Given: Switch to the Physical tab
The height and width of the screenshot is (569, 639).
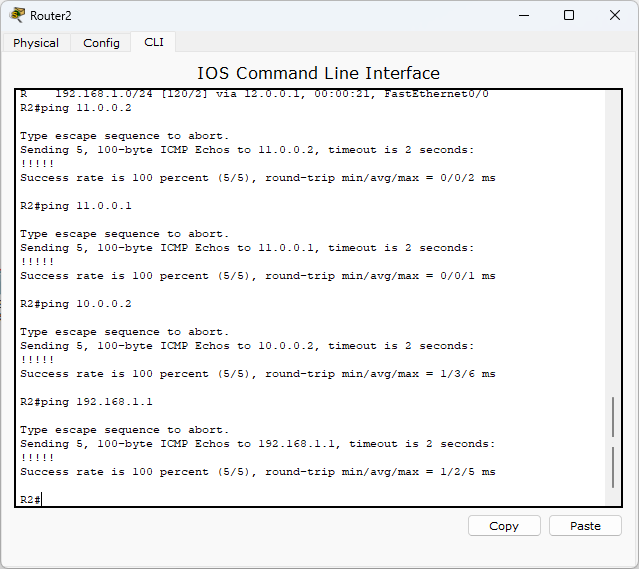Looking at the screenshot, I should pos(36,43).
